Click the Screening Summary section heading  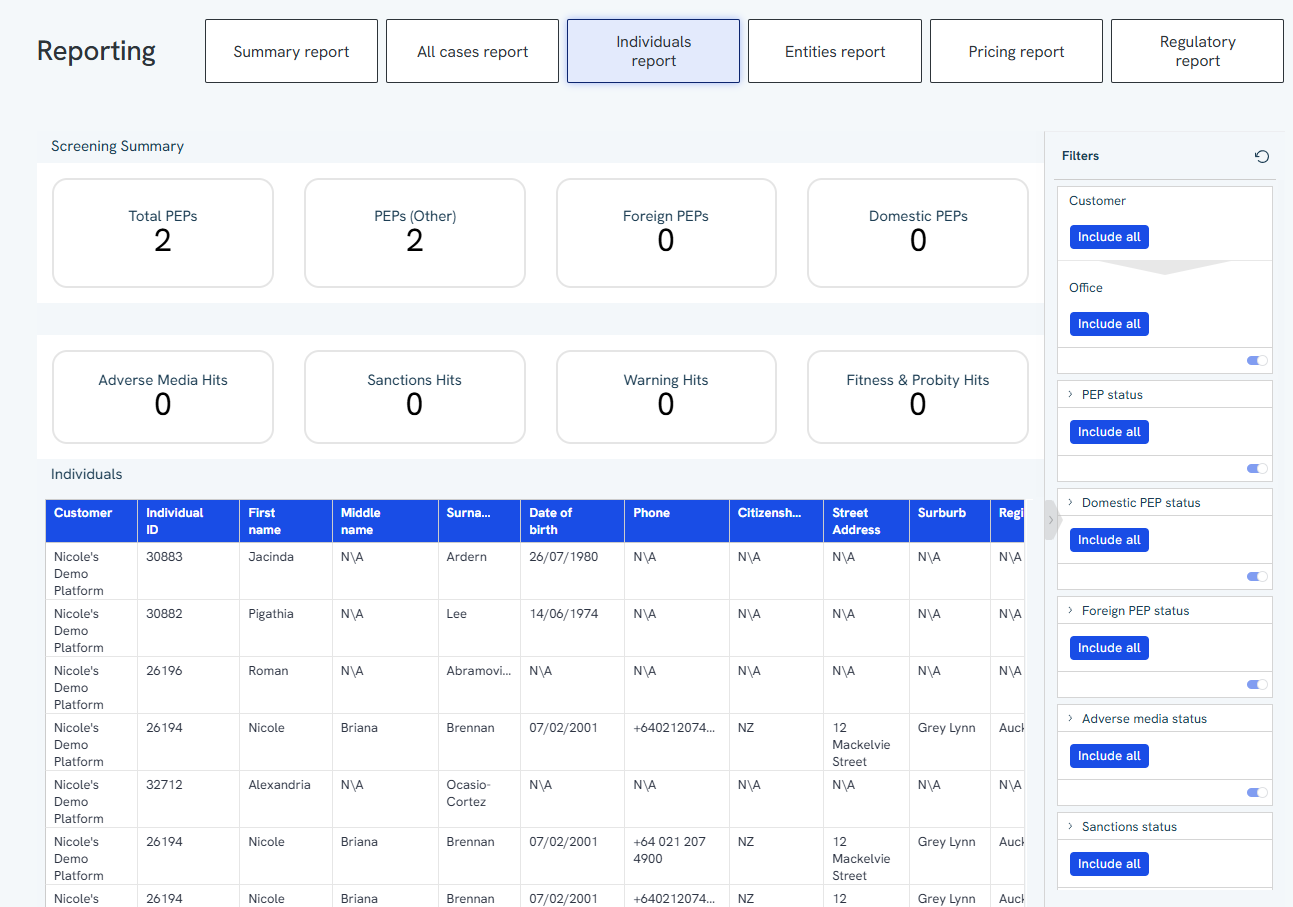[118, 146]
